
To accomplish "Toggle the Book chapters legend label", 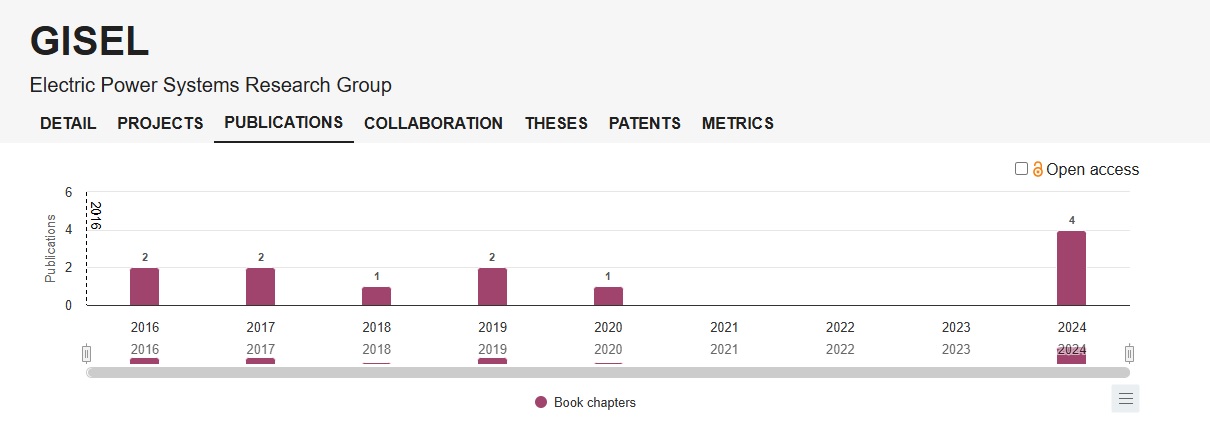I will (x=594, y=403).
